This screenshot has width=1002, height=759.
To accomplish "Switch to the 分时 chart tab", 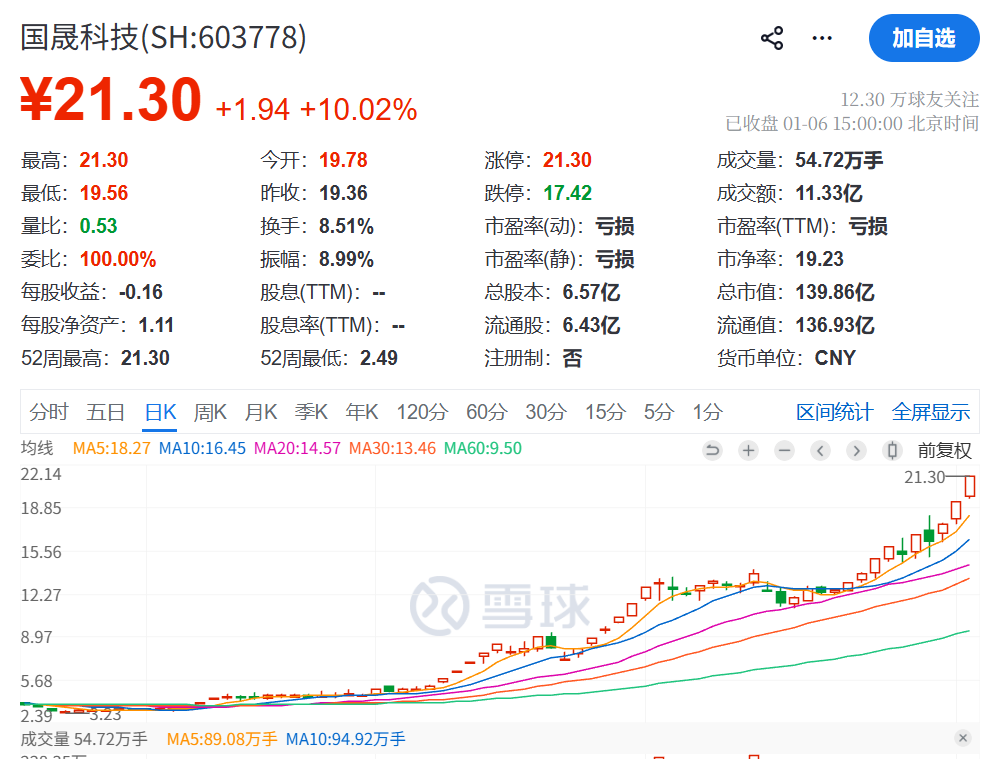I will click(49, 412).
